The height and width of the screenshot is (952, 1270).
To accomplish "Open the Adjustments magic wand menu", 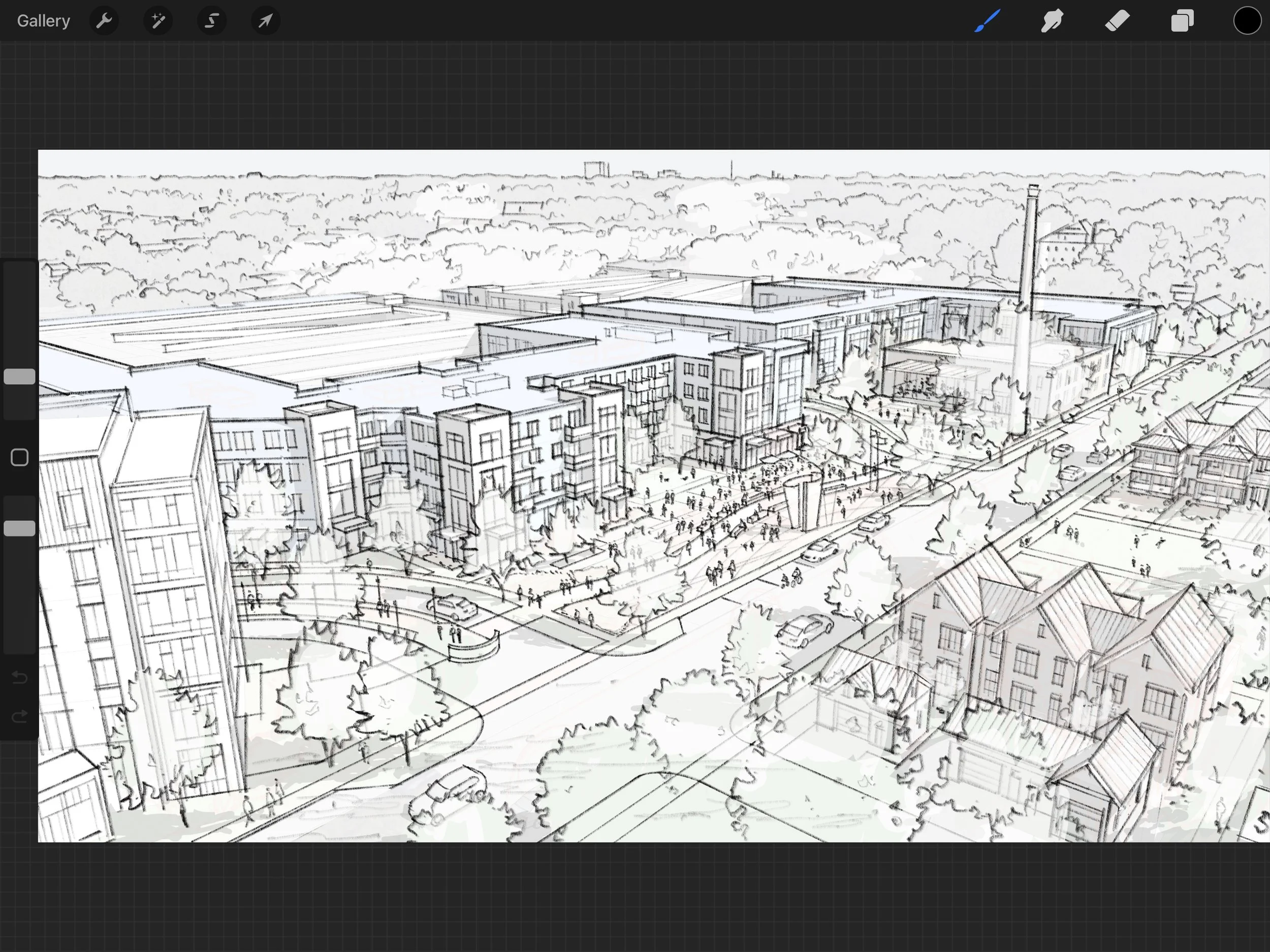I will 158,21.
